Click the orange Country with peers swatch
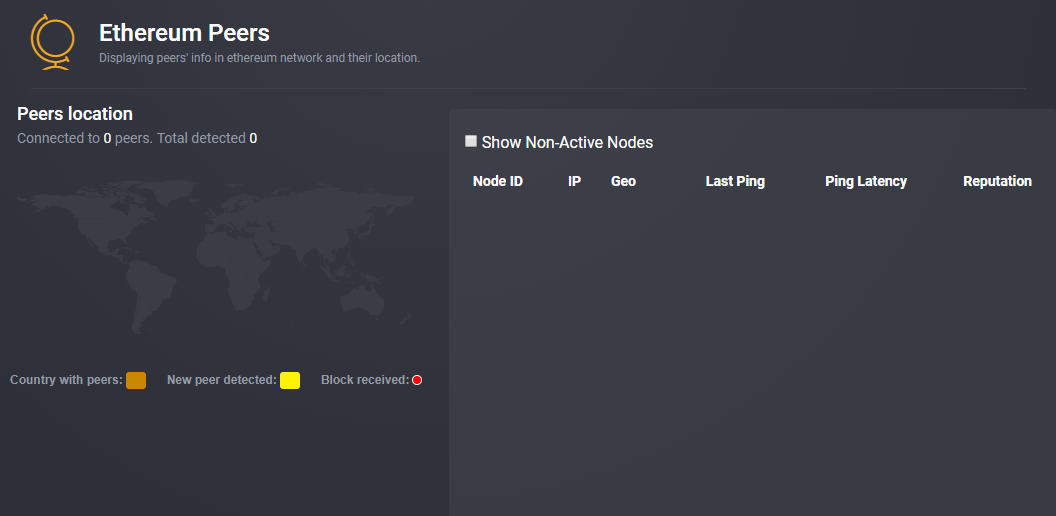The image size is (1056, 516). coord(136,380)
